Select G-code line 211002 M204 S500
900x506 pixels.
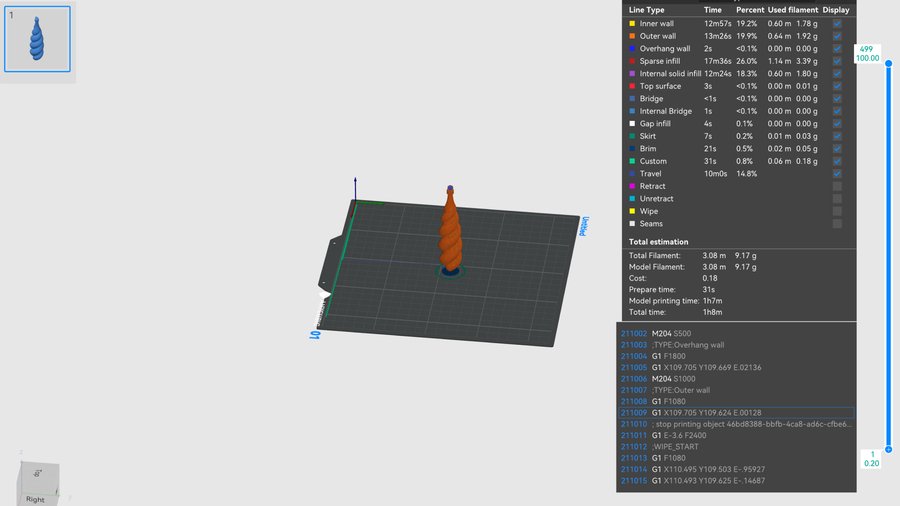click(x=736, y=333)
